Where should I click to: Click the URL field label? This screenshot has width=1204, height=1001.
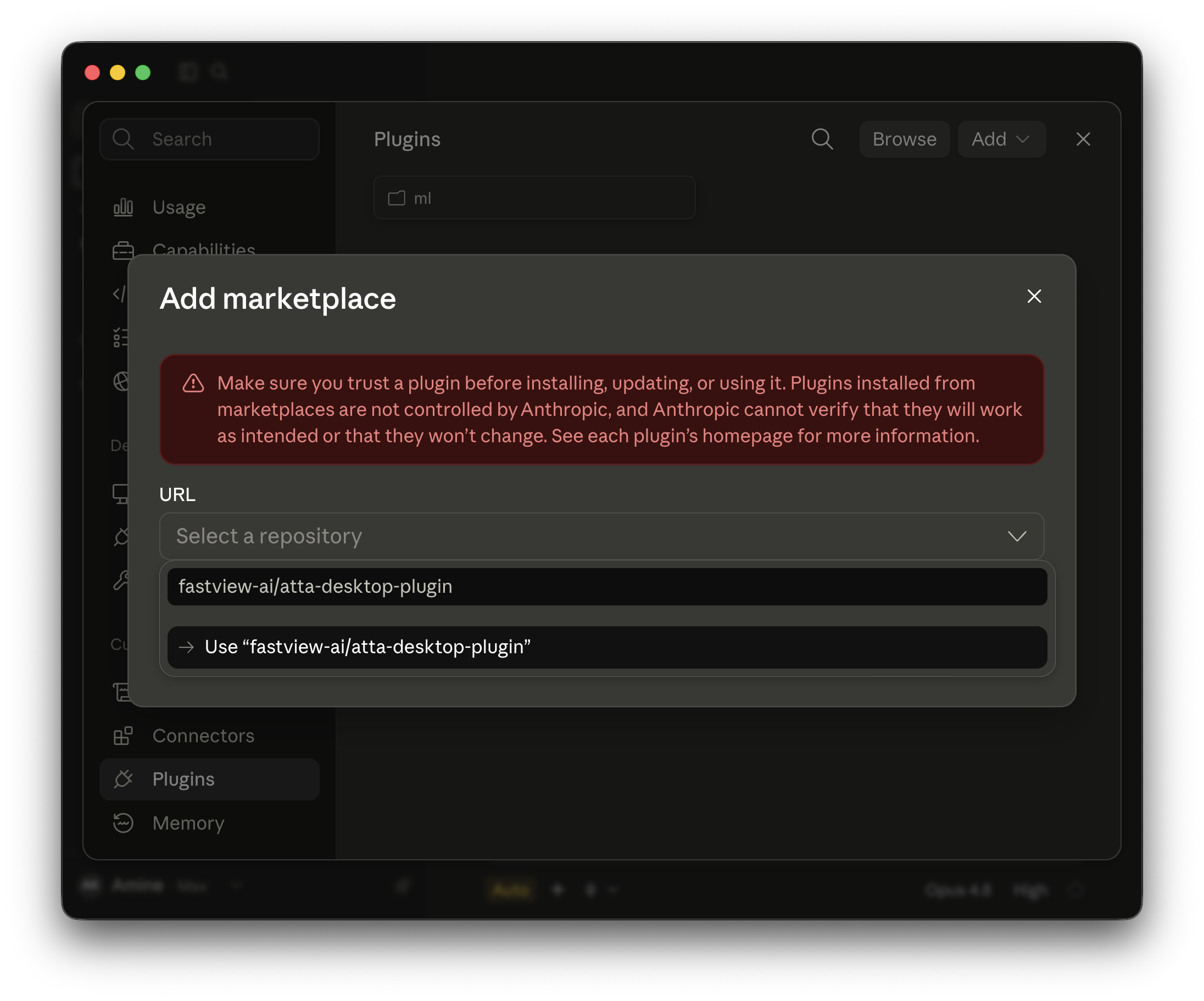point(177,494)
